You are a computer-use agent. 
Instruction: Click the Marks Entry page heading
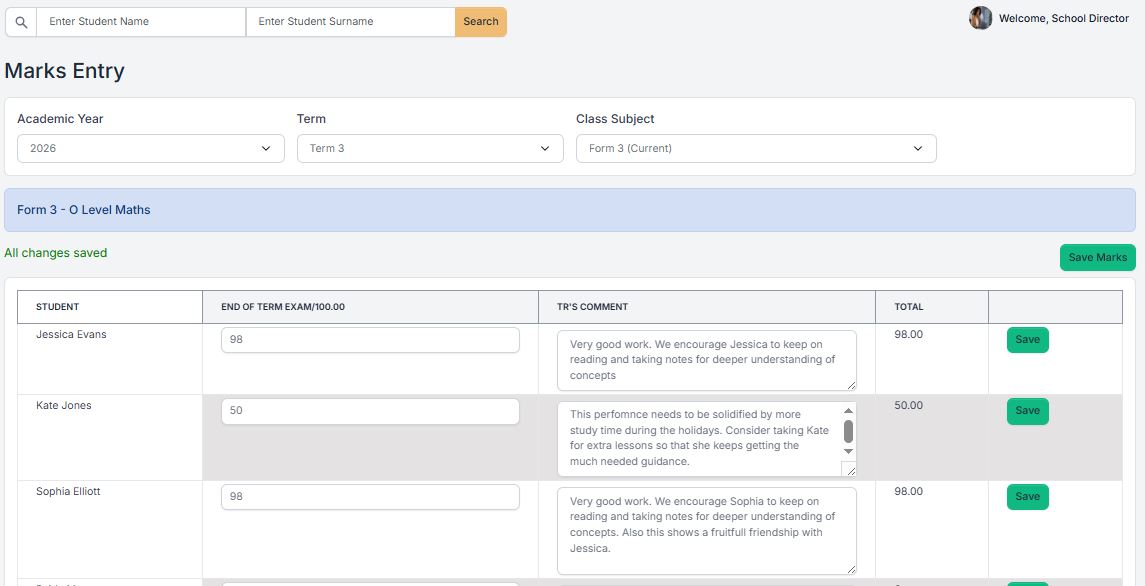pyautogui.click(x=65, y=72)
